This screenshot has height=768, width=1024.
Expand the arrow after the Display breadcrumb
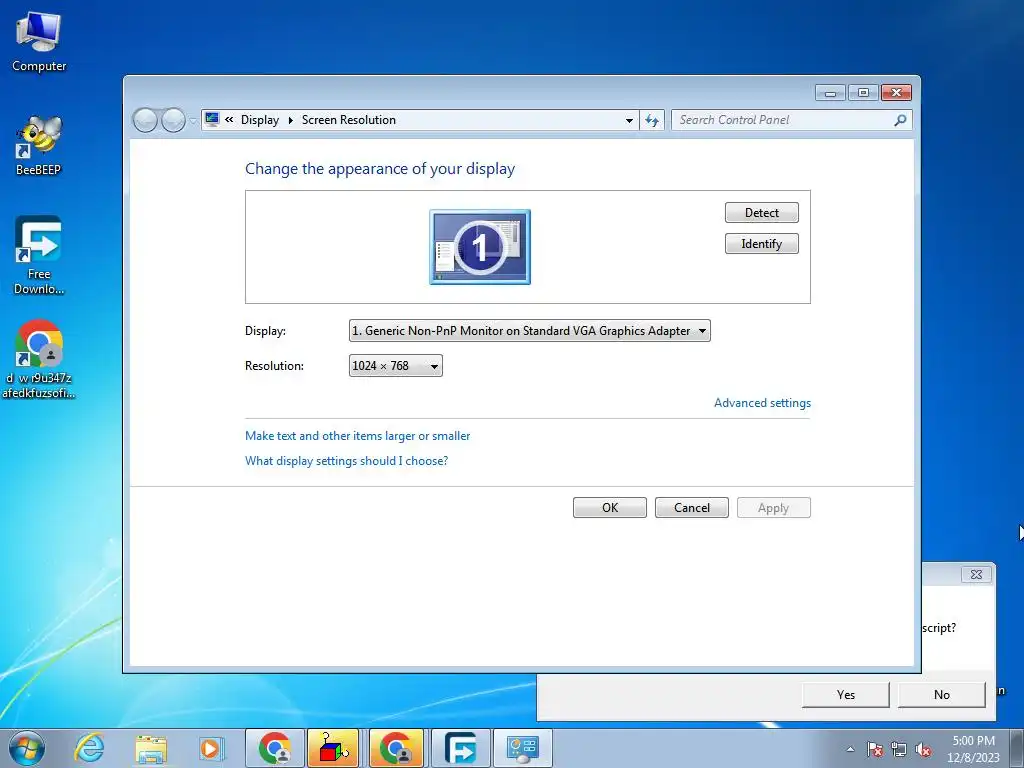[291, 120]
